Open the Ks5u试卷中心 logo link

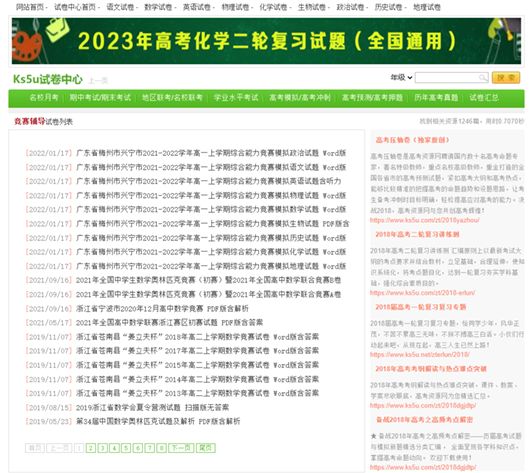coord(48,79)
